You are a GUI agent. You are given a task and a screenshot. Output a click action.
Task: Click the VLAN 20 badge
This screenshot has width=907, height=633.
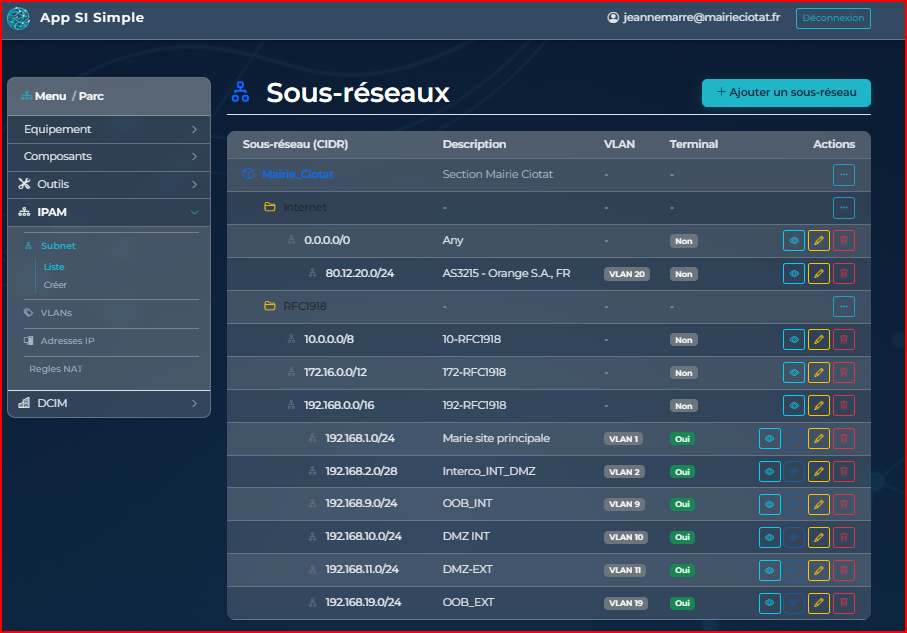[626, 274]
